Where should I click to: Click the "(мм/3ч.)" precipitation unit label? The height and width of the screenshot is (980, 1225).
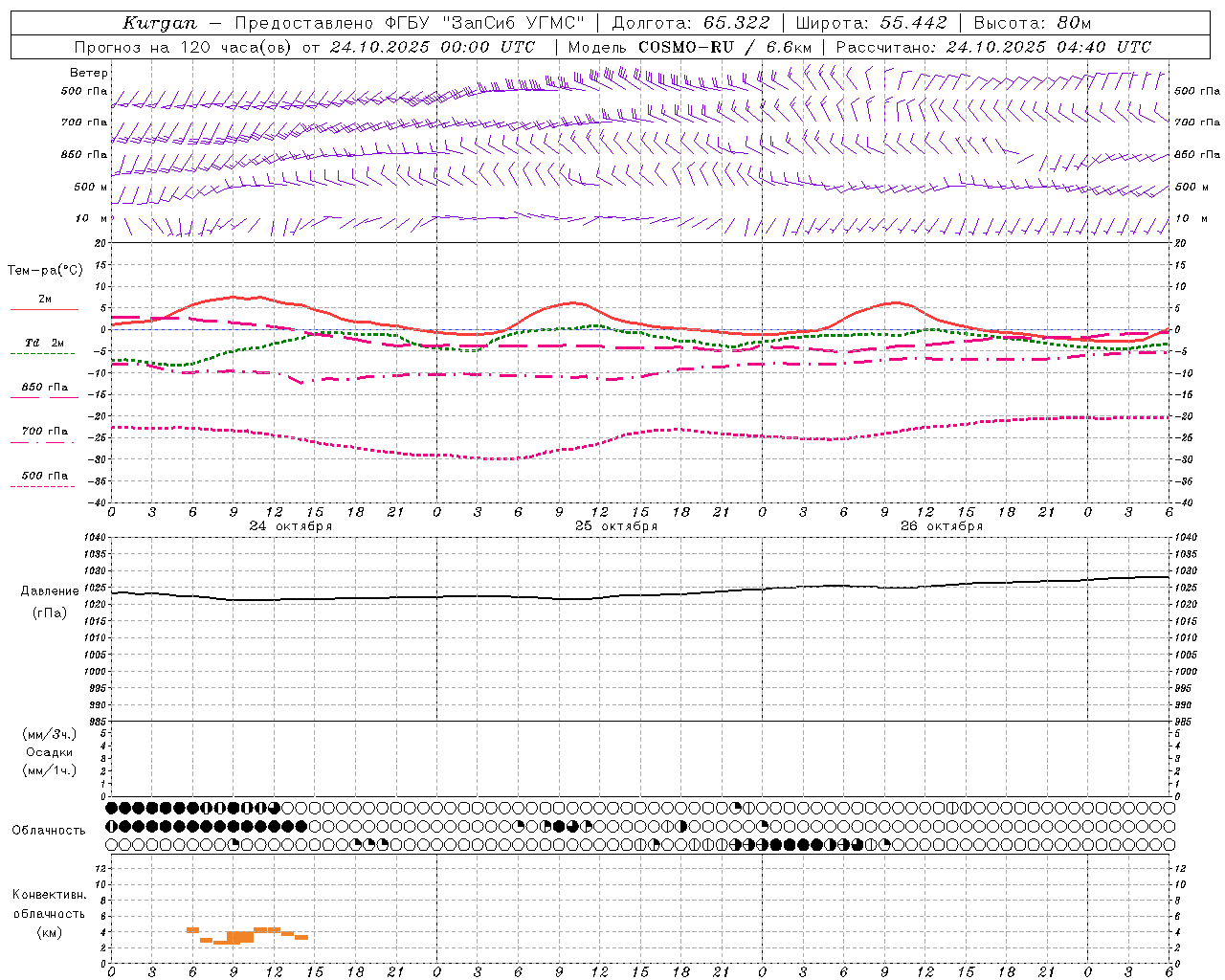click(50, 735)
